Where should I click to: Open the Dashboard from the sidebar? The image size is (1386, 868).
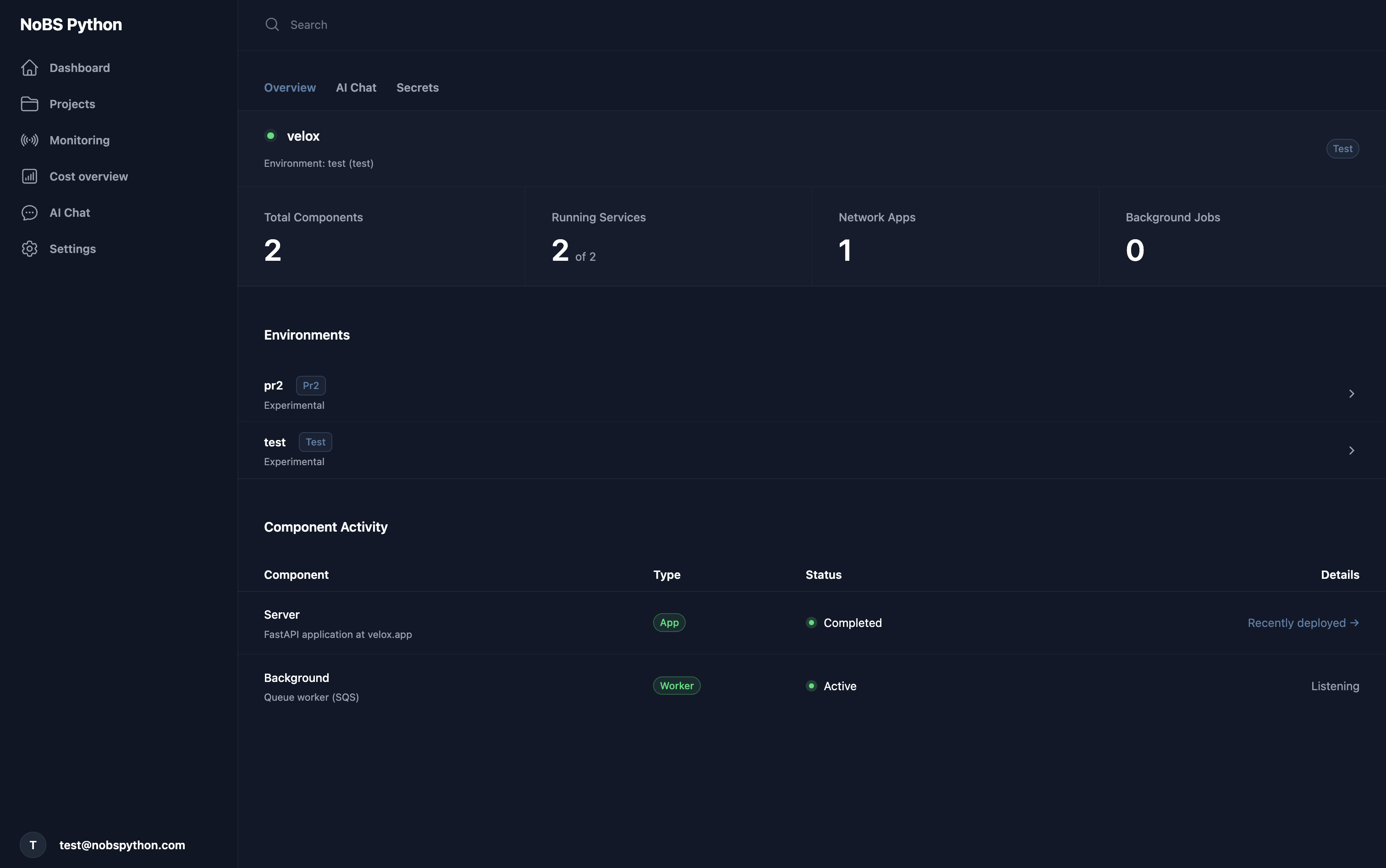tap(80, 67)
